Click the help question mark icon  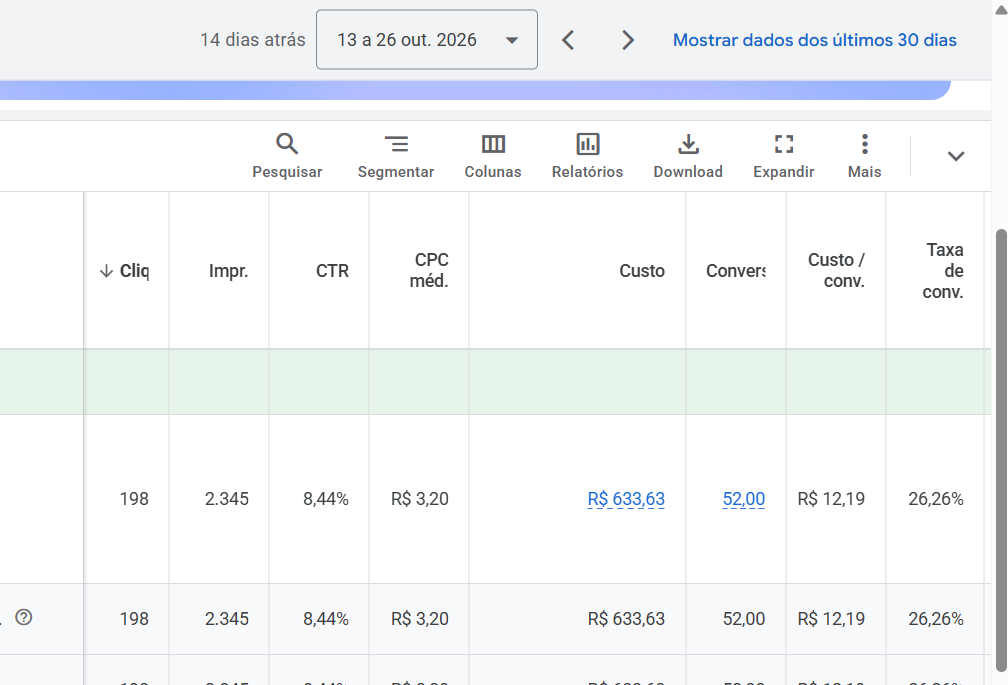(24, 617)
